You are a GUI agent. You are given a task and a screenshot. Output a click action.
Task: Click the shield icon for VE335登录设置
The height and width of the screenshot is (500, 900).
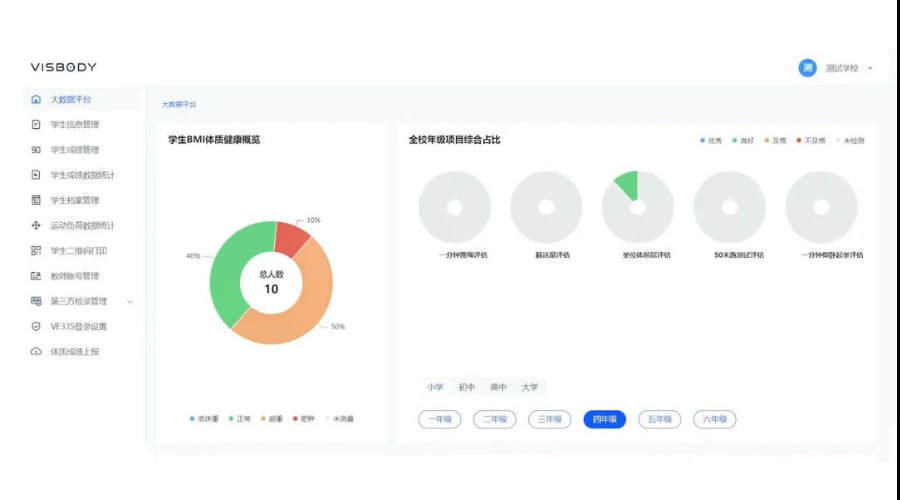[x=36, y=326]
